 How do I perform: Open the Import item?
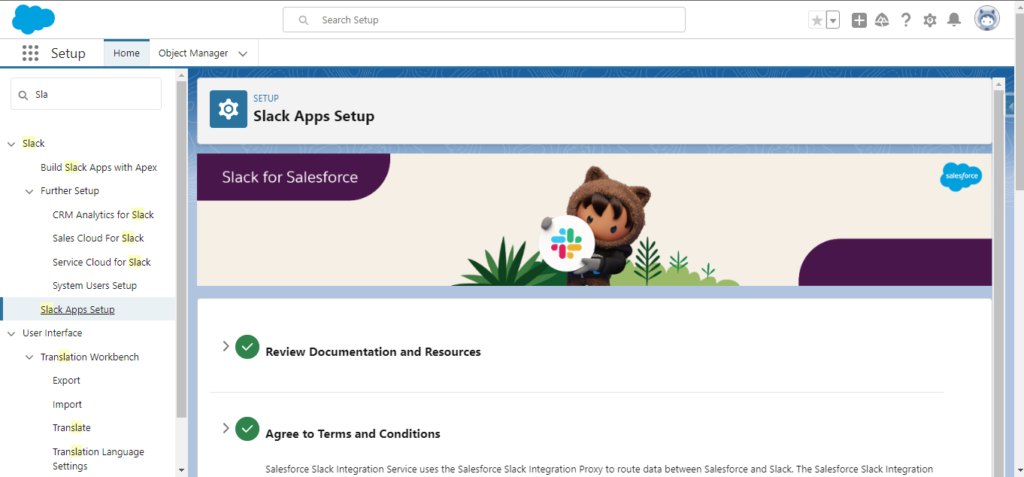pyautogui.click(x=67, y=404)
